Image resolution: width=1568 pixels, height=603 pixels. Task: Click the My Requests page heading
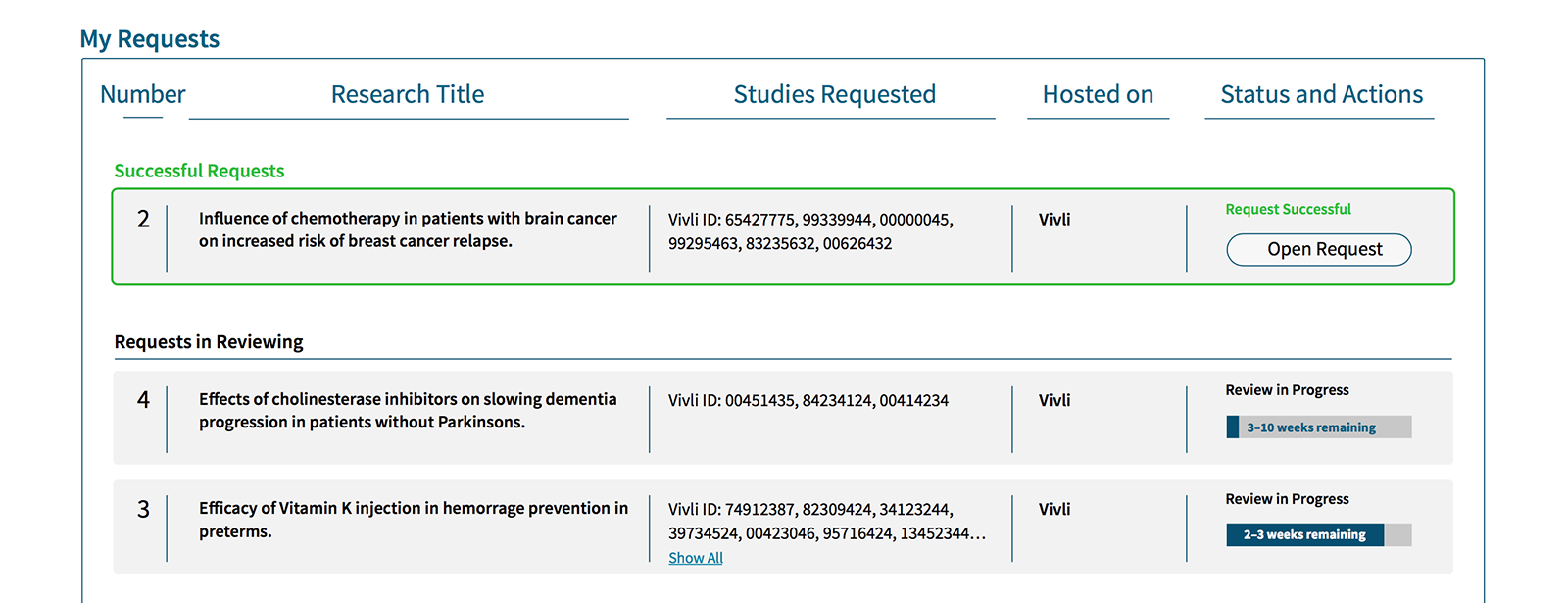(x=150, y=39)
